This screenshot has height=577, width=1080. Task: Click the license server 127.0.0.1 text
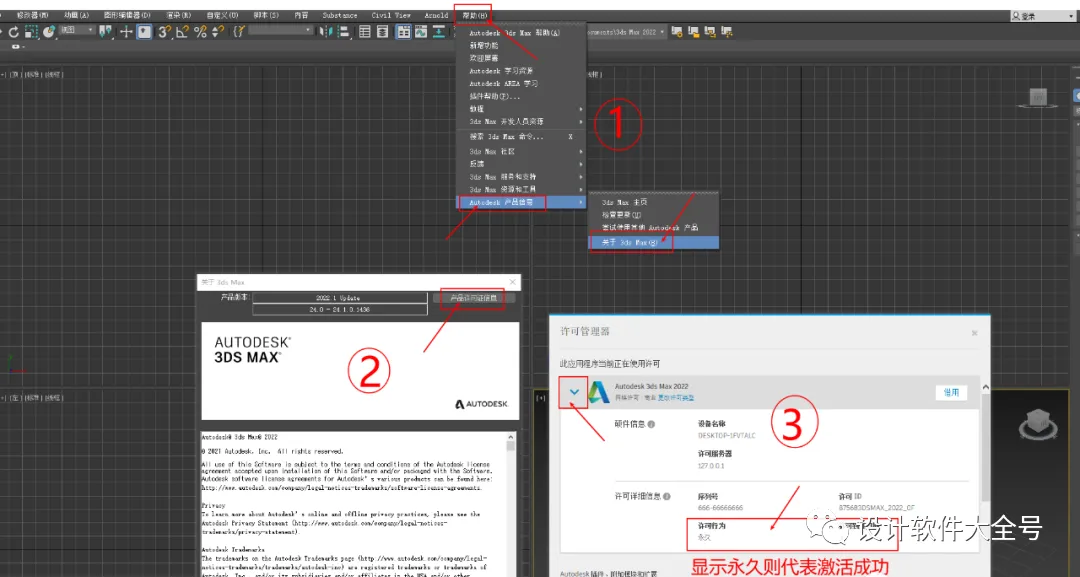point(712,465)
